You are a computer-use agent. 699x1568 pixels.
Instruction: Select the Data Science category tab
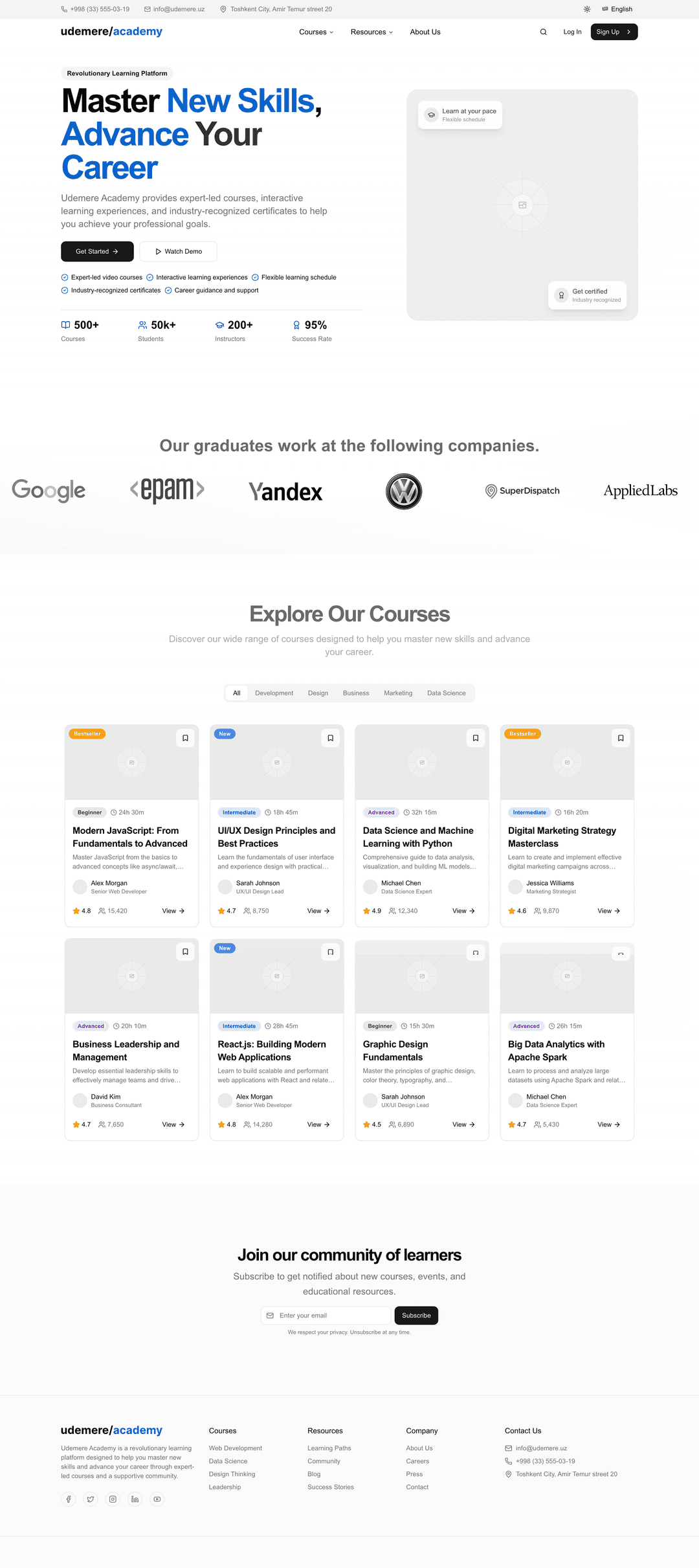click(x=446, y=693)
